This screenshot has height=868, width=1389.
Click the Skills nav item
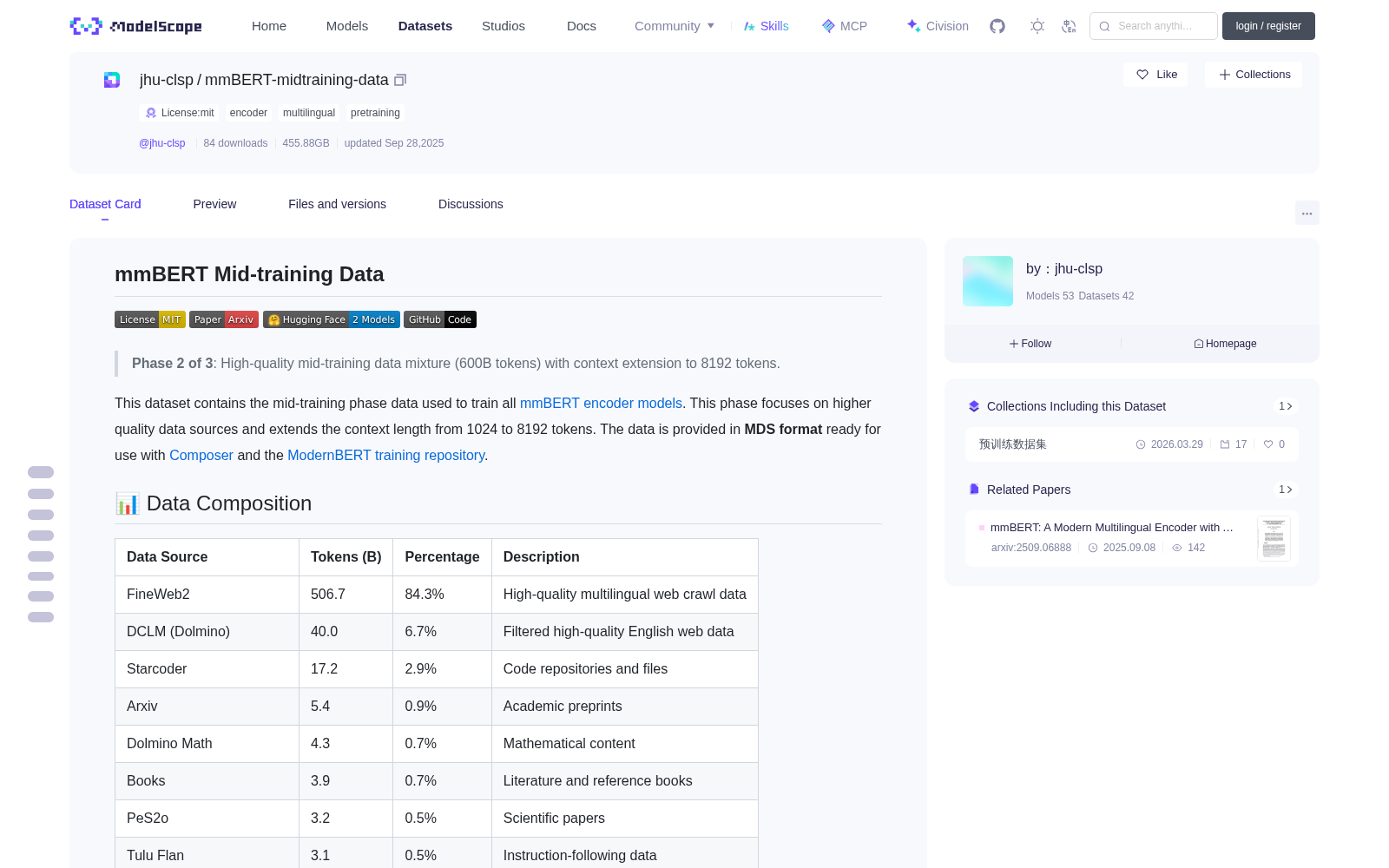766,26
